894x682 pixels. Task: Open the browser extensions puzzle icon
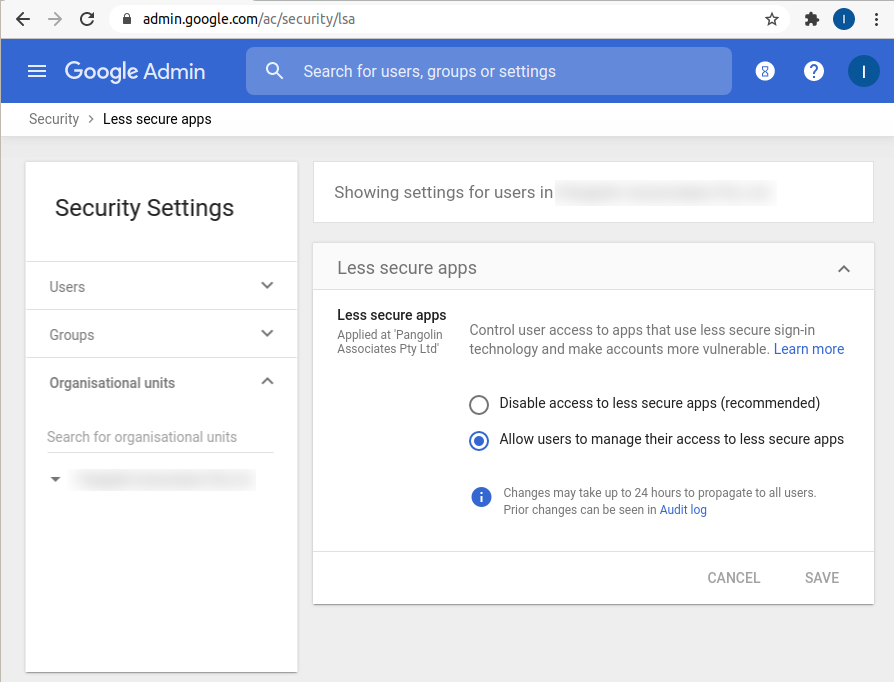coord(812,19)
